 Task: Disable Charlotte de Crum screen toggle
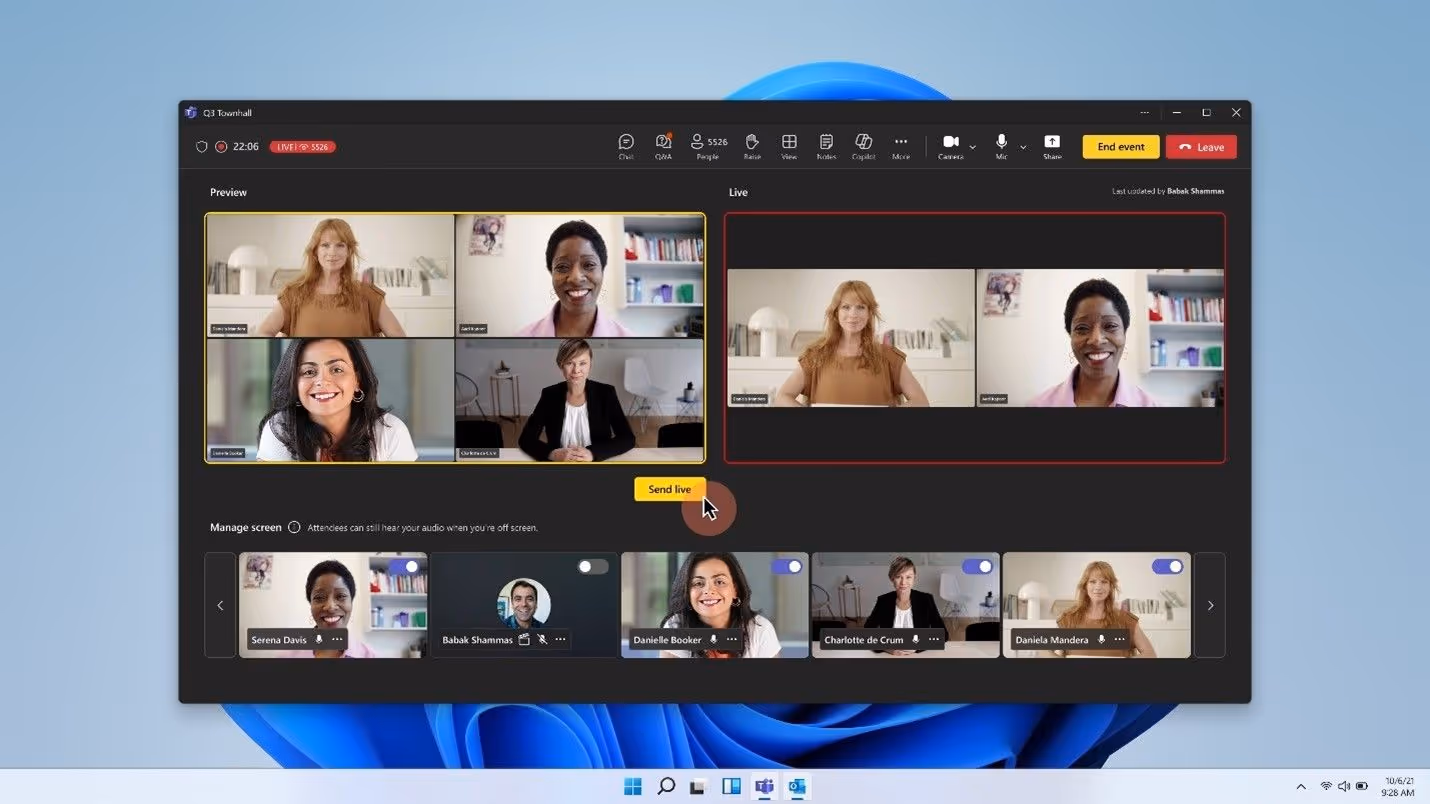click(x=977, y=567)
